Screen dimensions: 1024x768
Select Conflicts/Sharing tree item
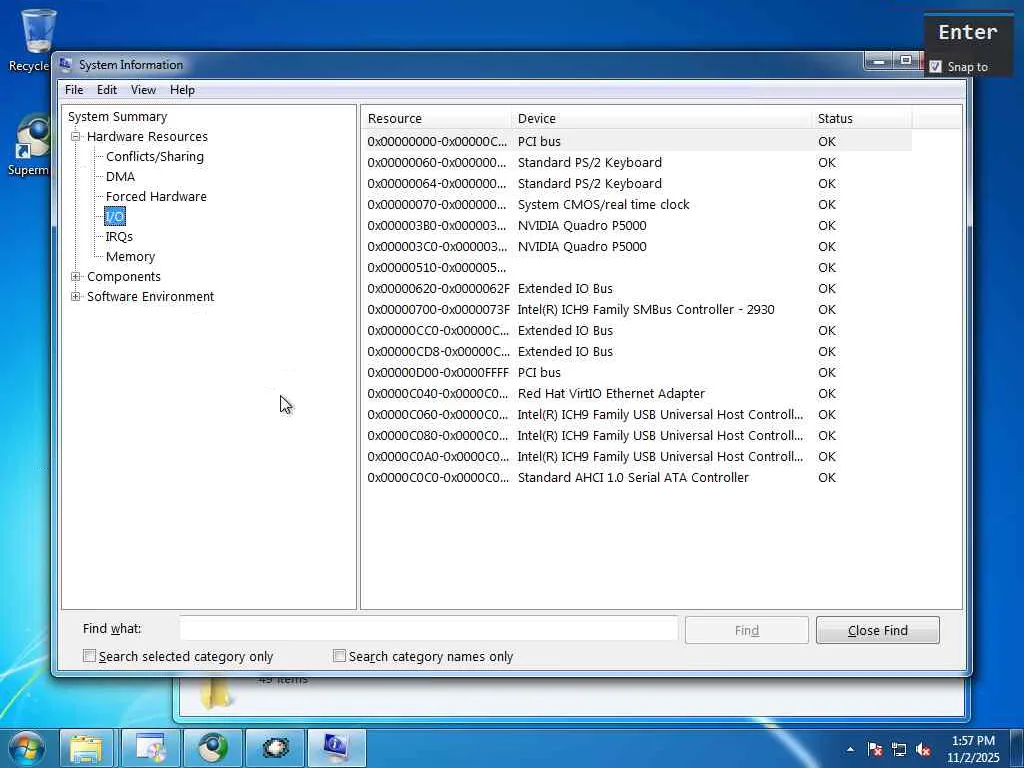155,157
